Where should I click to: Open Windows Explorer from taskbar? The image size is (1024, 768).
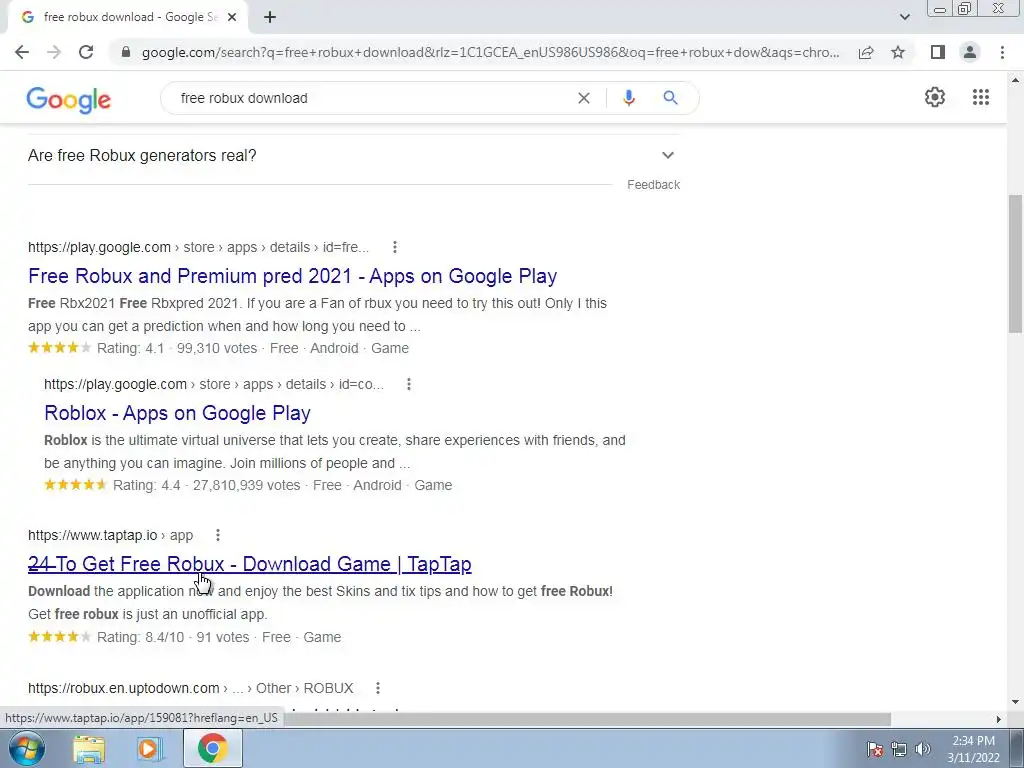[x=89, y=749]
